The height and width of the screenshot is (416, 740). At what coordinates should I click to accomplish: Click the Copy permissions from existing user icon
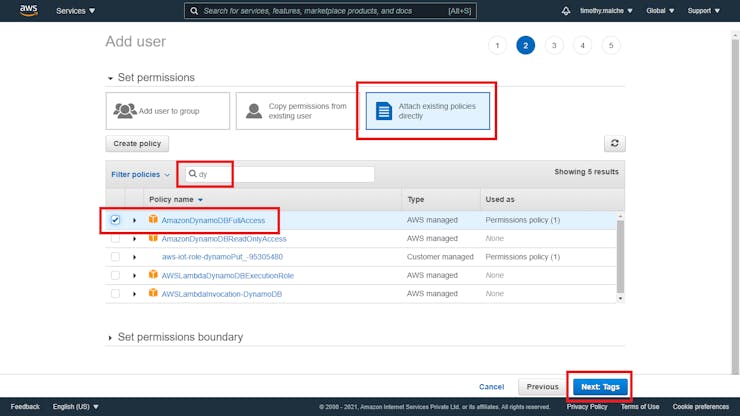tap(254, 111)
